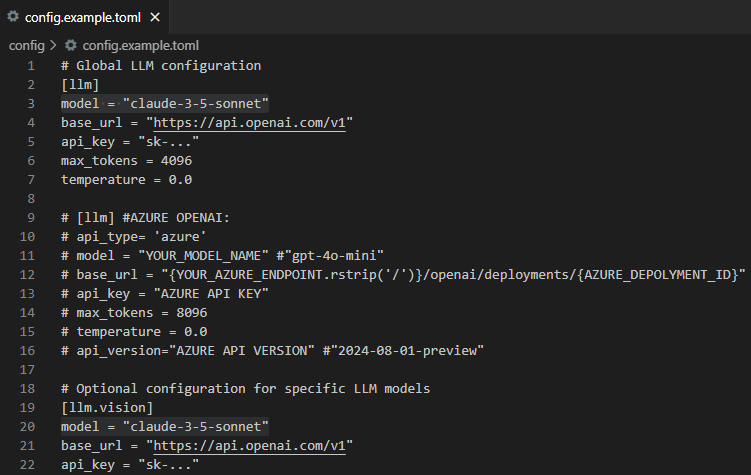Select the config.example.toml editor tab
This screenshot has height=475, width=751.
[84, 15]
